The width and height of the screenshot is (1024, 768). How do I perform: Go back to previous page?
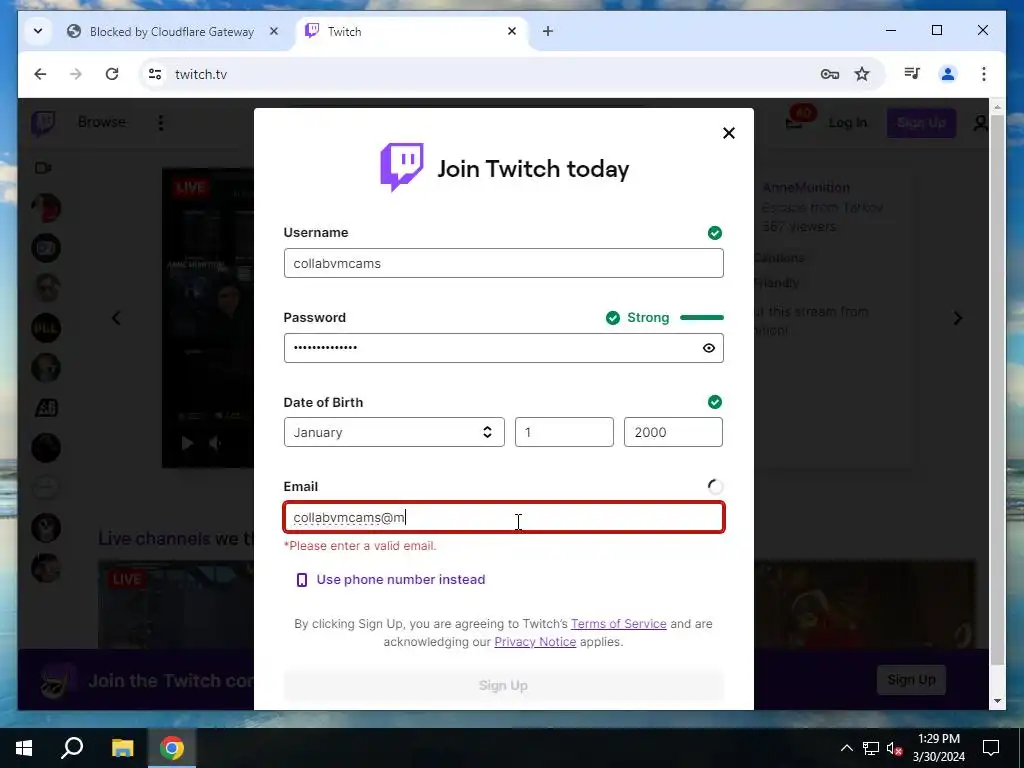click(40, 74)
